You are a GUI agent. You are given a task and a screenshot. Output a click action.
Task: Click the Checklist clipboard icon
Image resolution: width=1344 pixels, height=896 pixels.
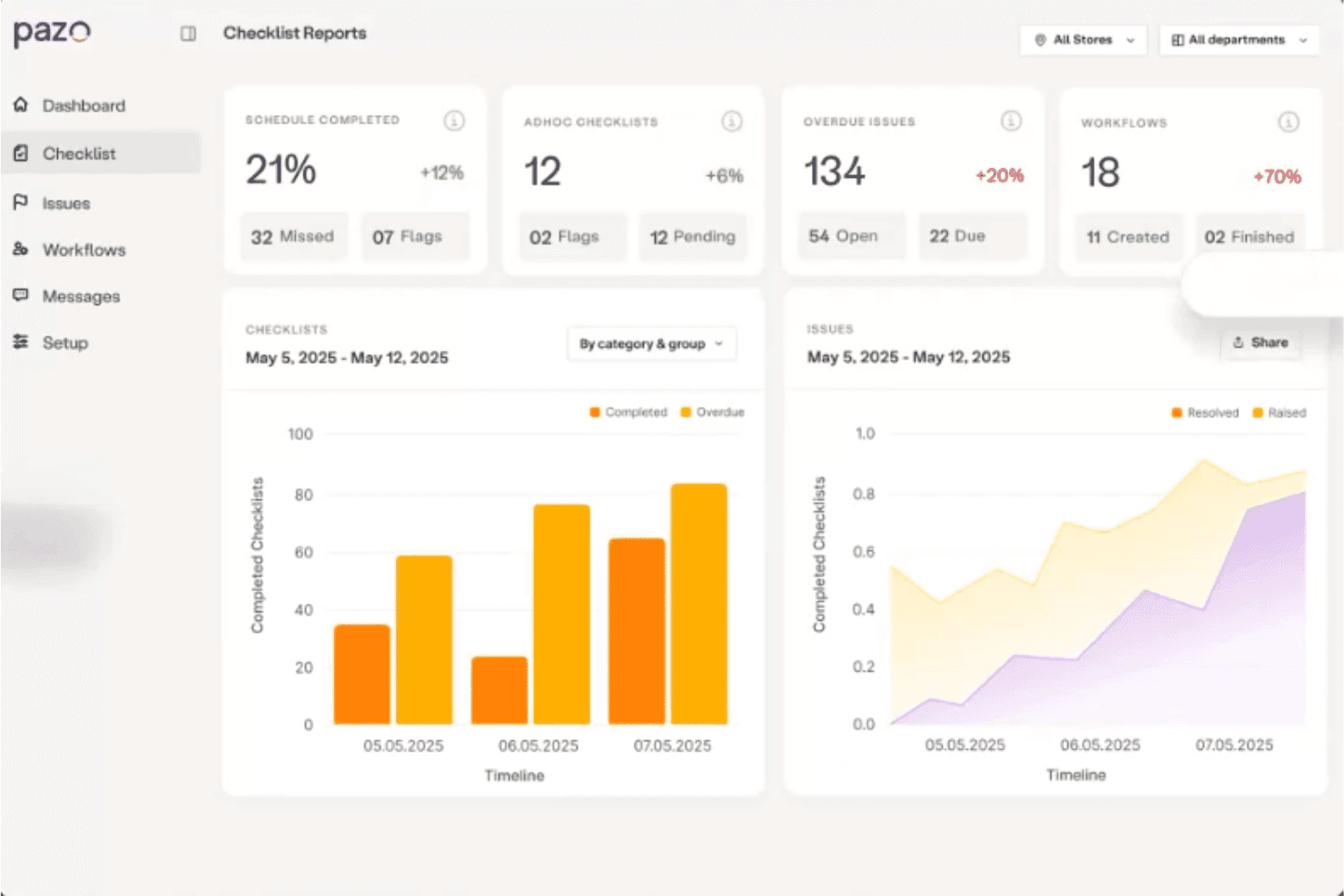(21, 153)
